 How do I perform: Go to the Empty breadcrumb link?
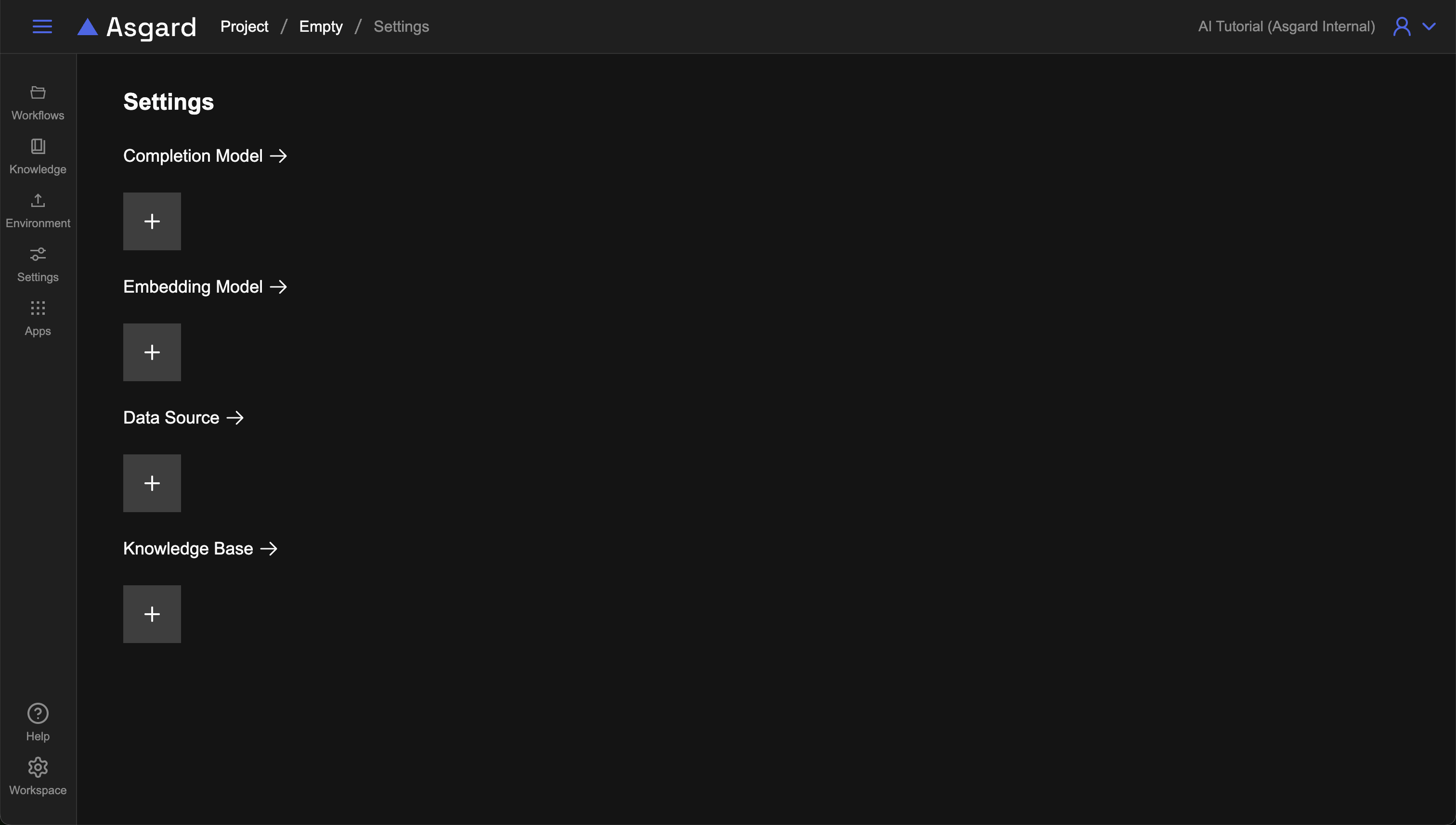[321, 26]
